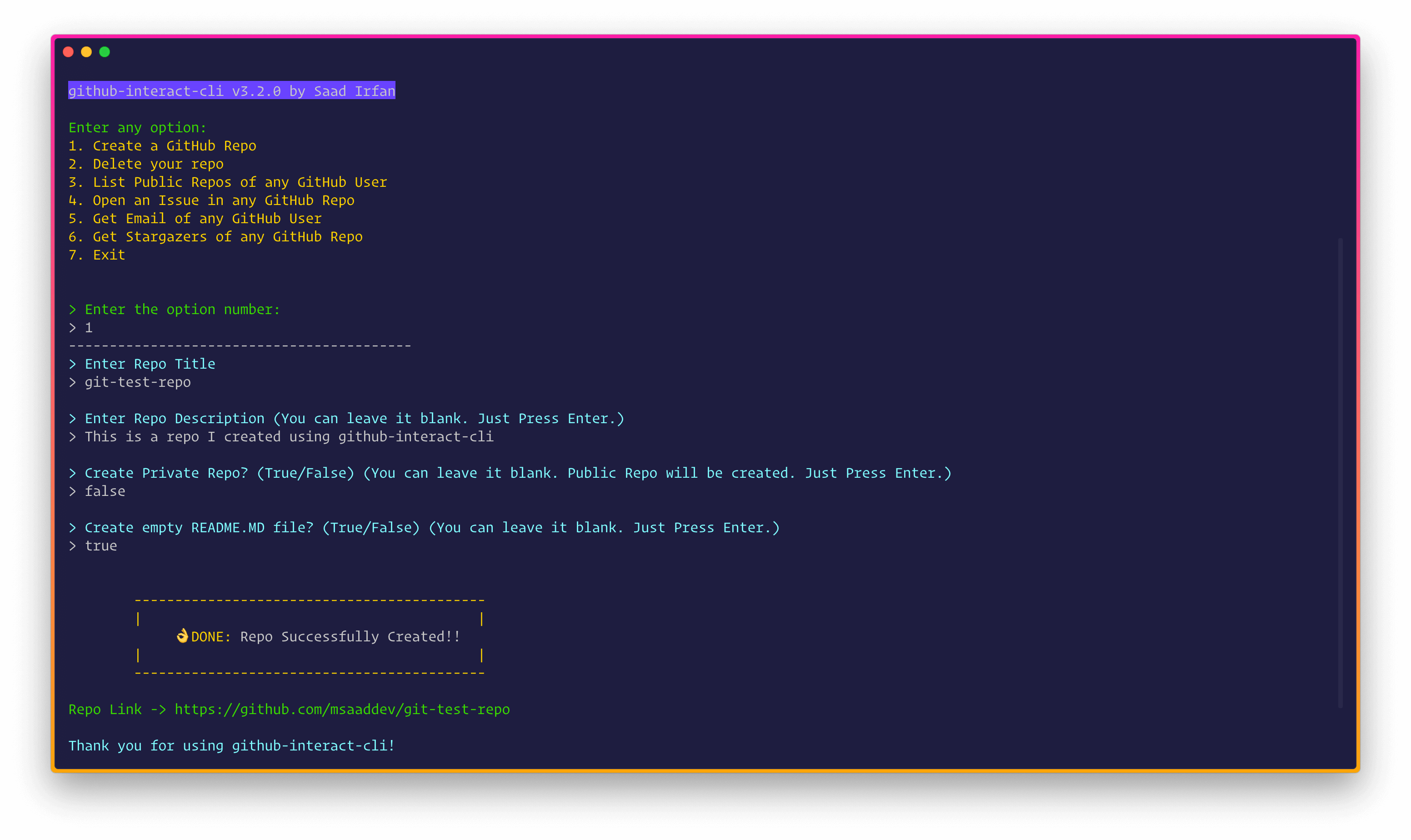
Task: Click the OK hand emoji beside DONE
Action: [x=182, y=636]
